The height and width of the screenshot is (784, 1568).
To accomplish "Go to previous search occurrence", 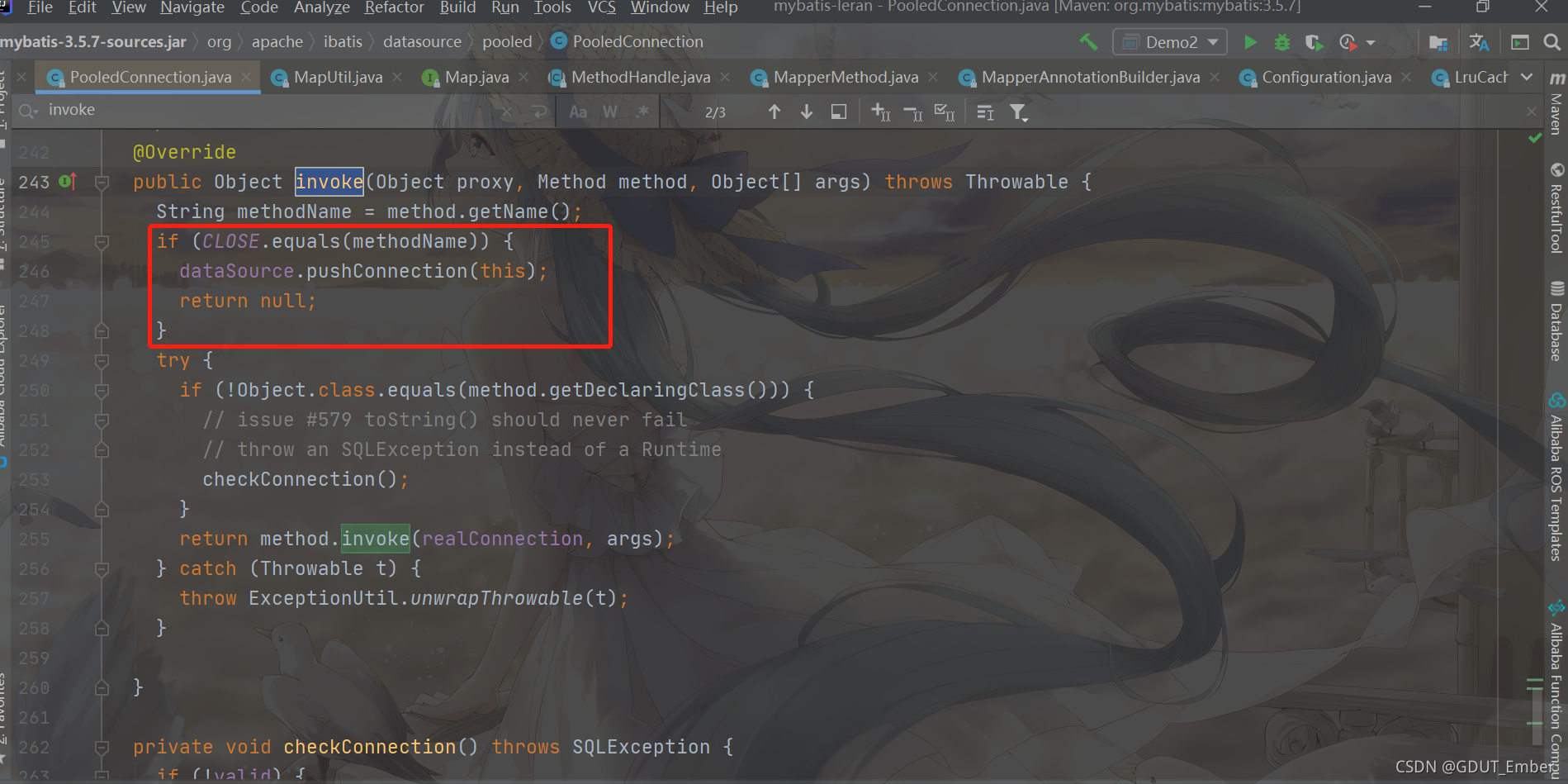I will (774, 112).
